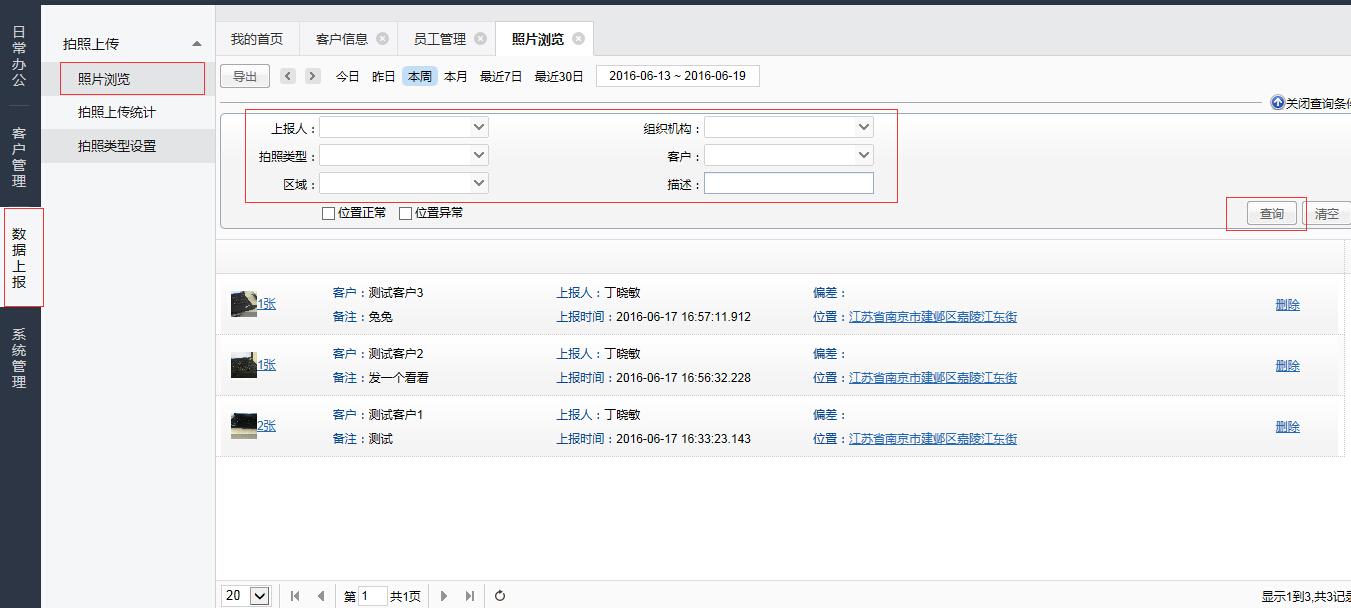The height and width of the screenshot is (608, 1351).
Task: Delete the 测试客户3 record
Action: click(x=1287, y=305)
